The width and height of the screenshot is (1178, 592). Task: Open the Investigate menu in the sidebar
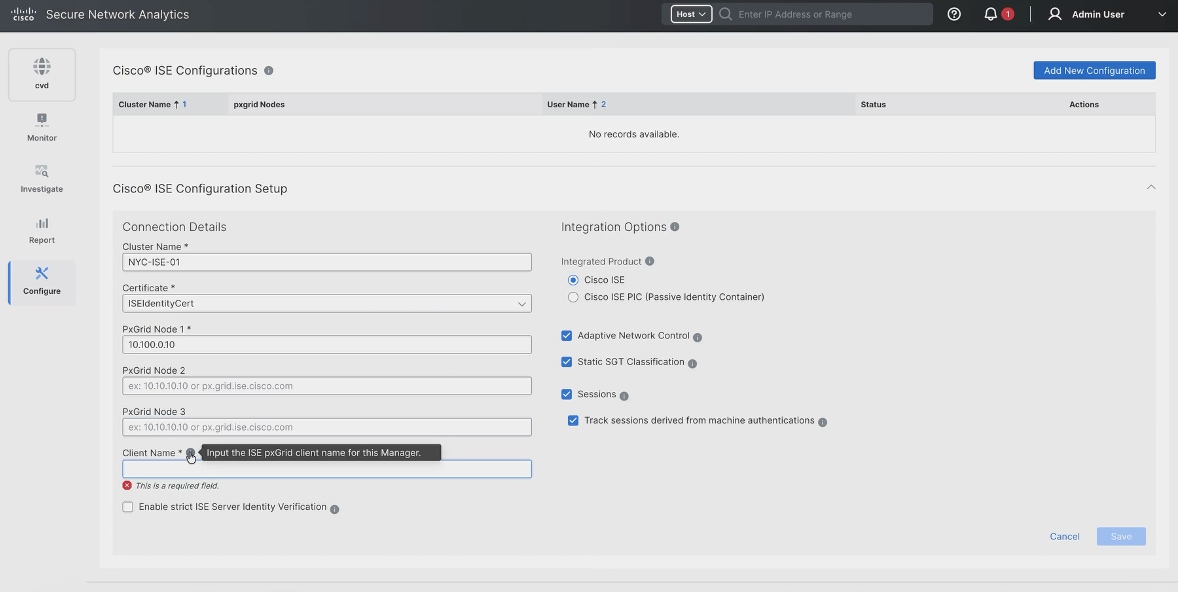[42, 179]
